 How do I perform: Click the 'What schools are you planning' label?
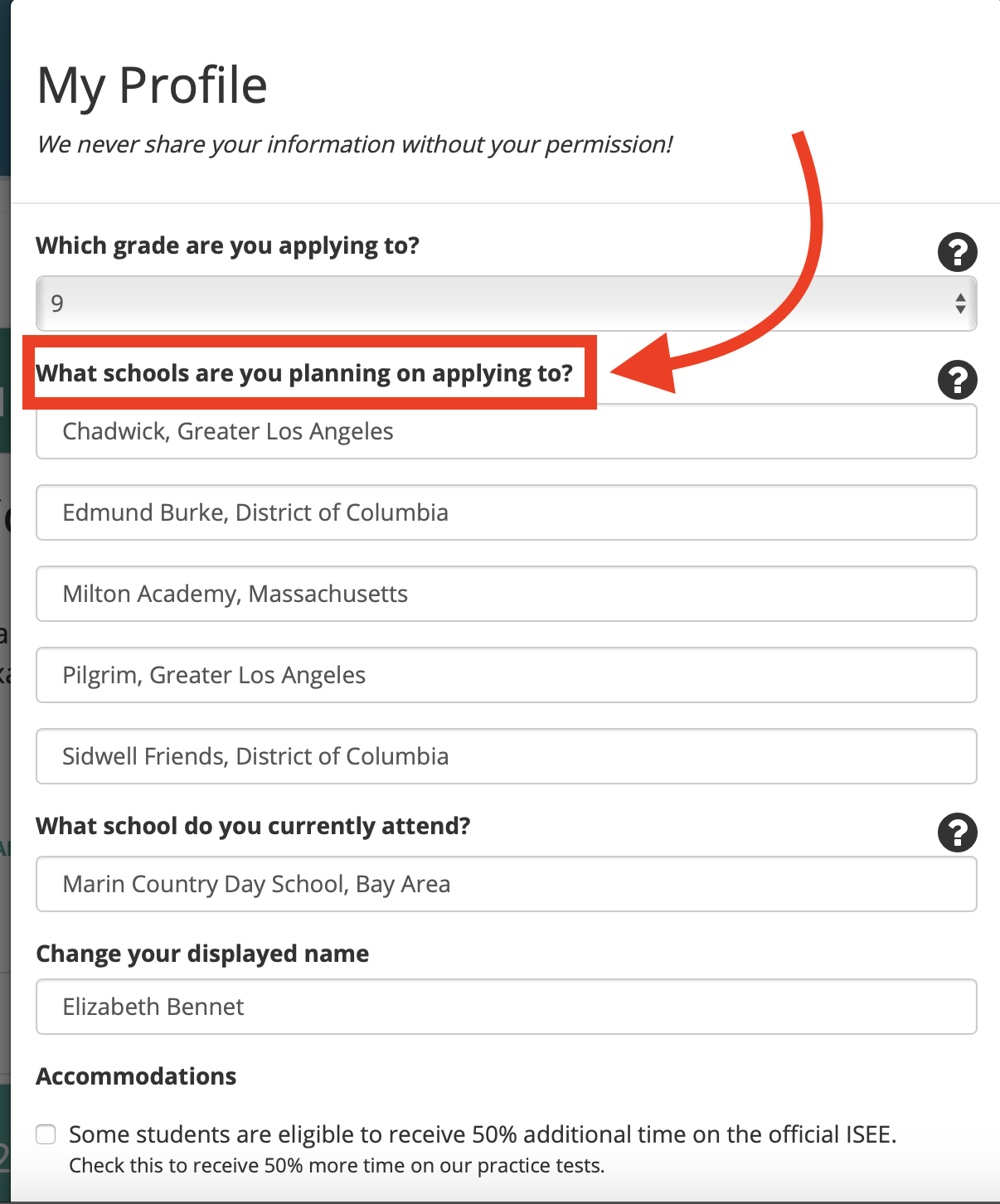point(304,373)
